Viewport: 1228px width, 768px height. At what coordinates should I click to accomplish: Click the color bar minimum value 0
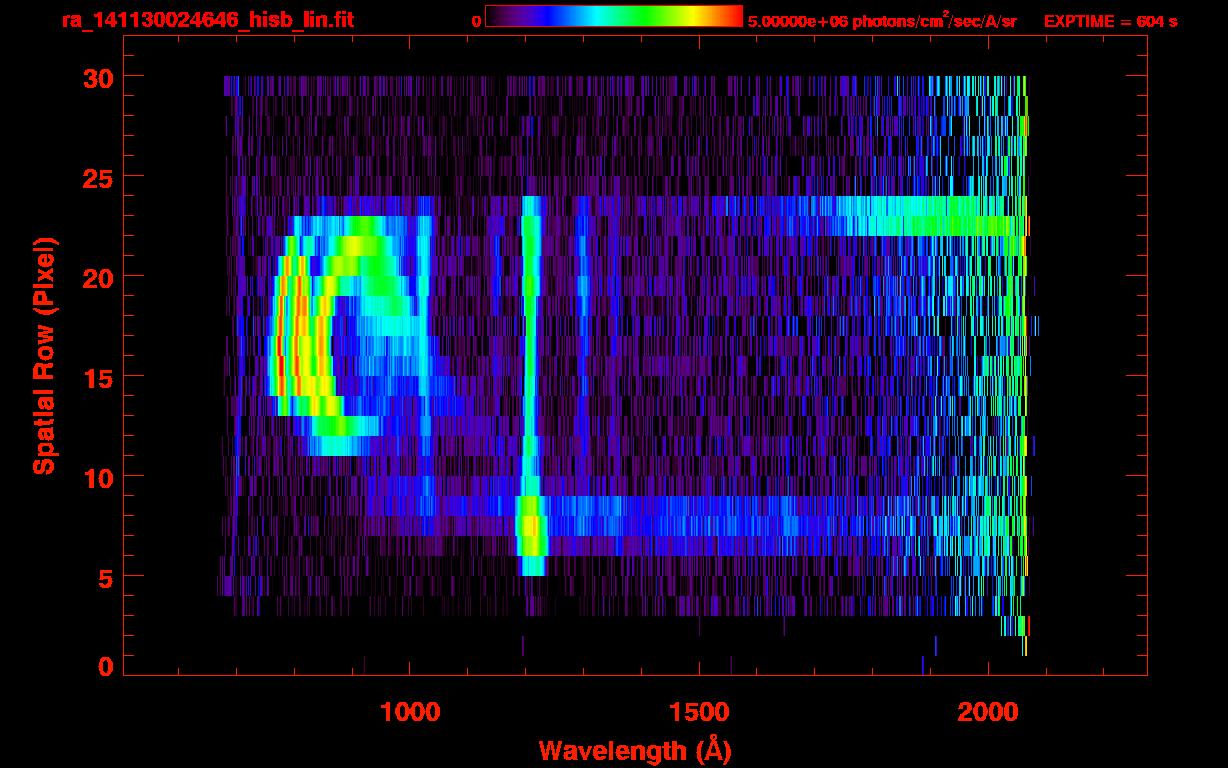[x=477, y=21]
